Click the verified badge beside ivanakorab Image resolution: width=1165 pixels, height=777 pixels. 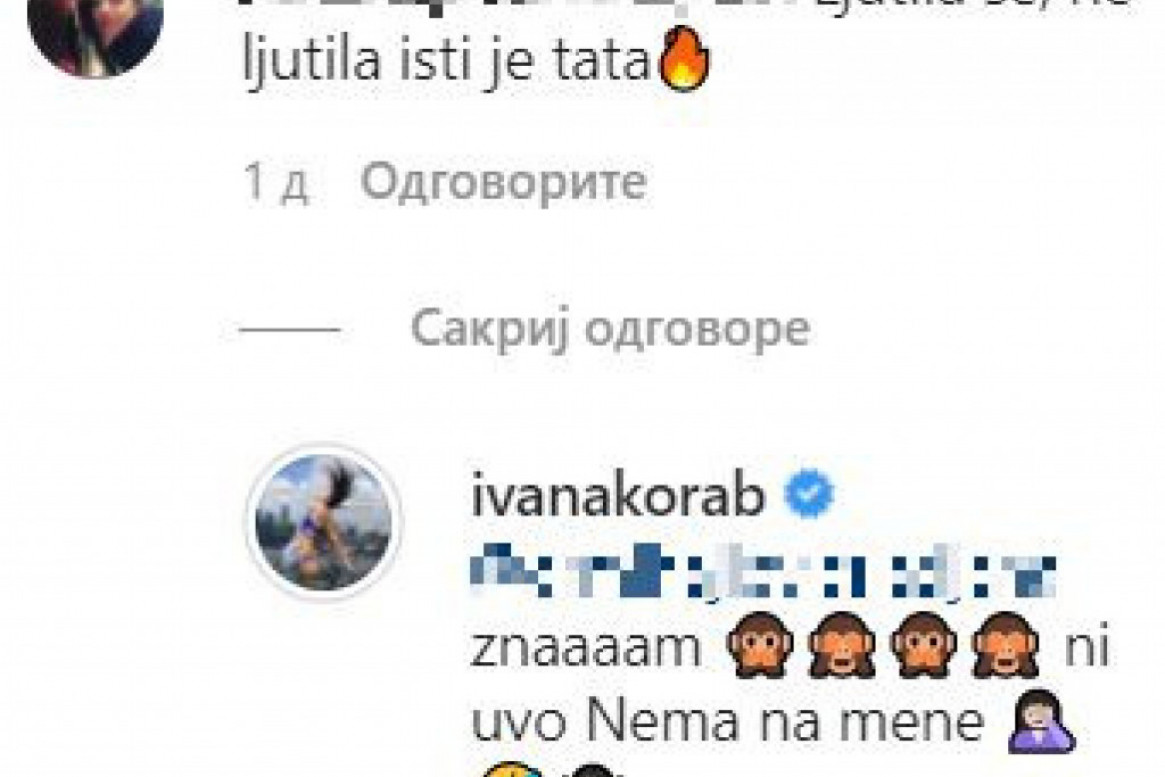click(809, 494)
